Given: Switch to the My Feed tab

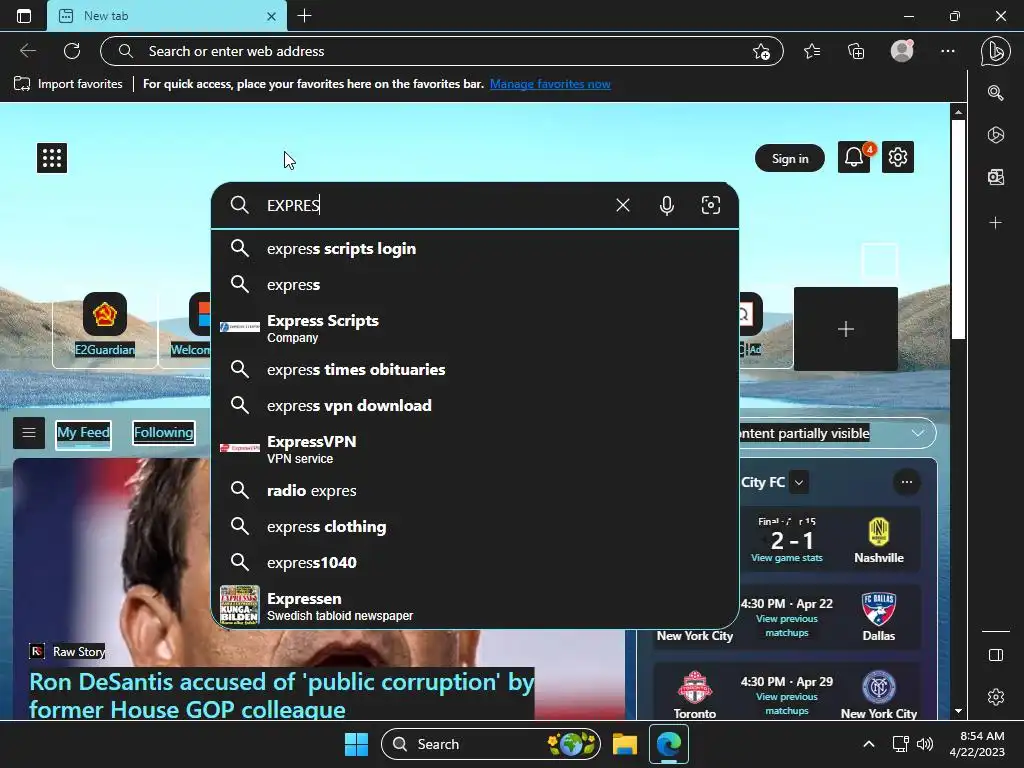Looking at the screenshot, I should [x=84, y=432].
